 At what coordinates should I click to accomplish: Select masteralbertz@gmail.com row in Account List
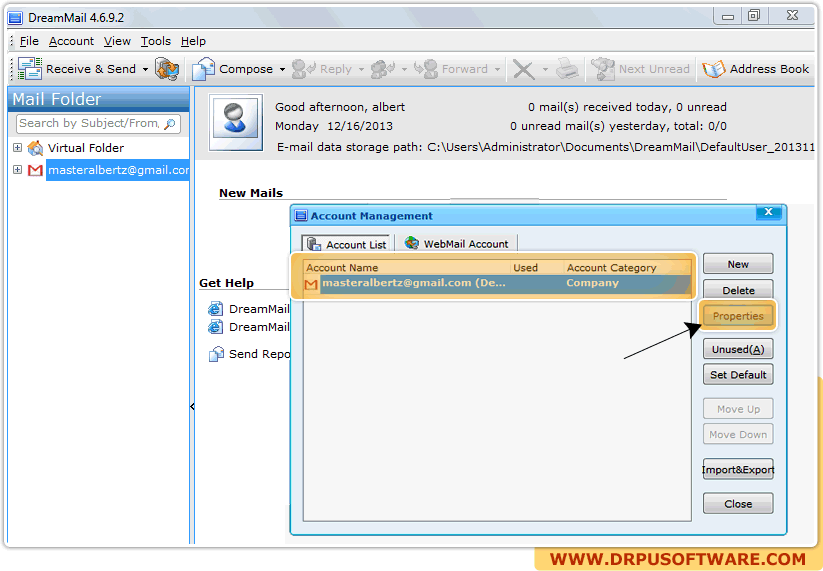point(497,283)
